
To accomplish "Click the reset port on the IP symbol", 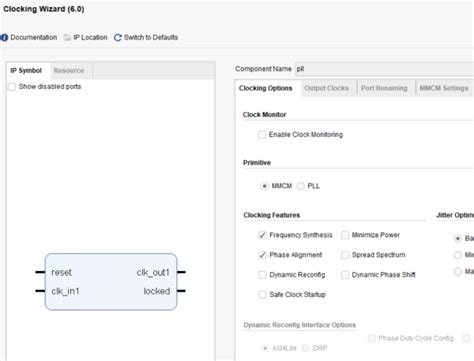I will (61, 272).
